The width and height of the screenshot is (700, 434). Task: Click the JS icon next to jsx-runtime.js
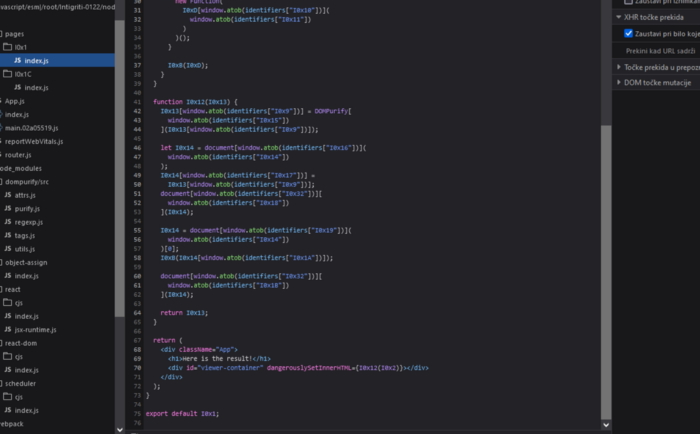tap(7, 328)
